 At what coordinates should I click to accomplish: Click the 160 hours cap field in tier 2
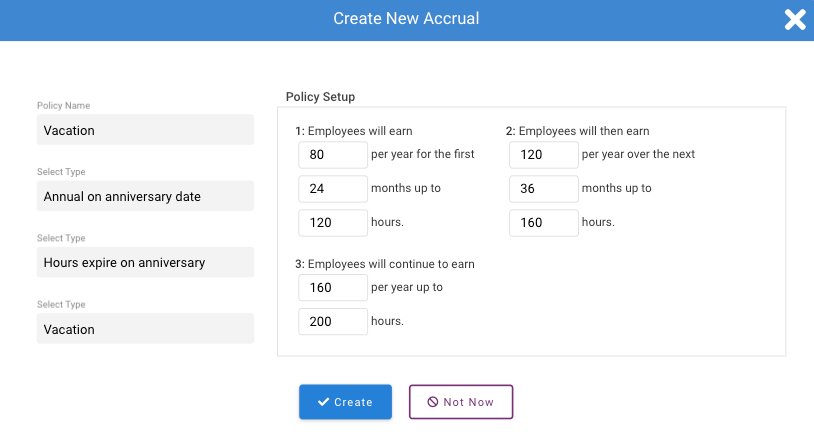[x=544, y=223]
